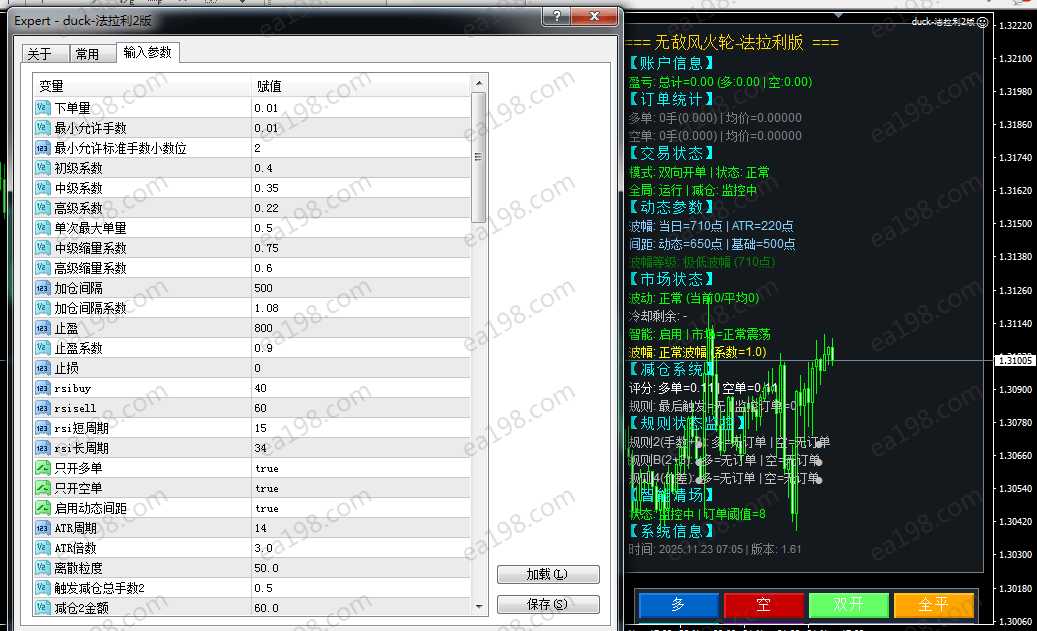This screenshot has height=631, width=1037.
Task: Click the icon beside 减仓2金额
Action: [43, 608]
